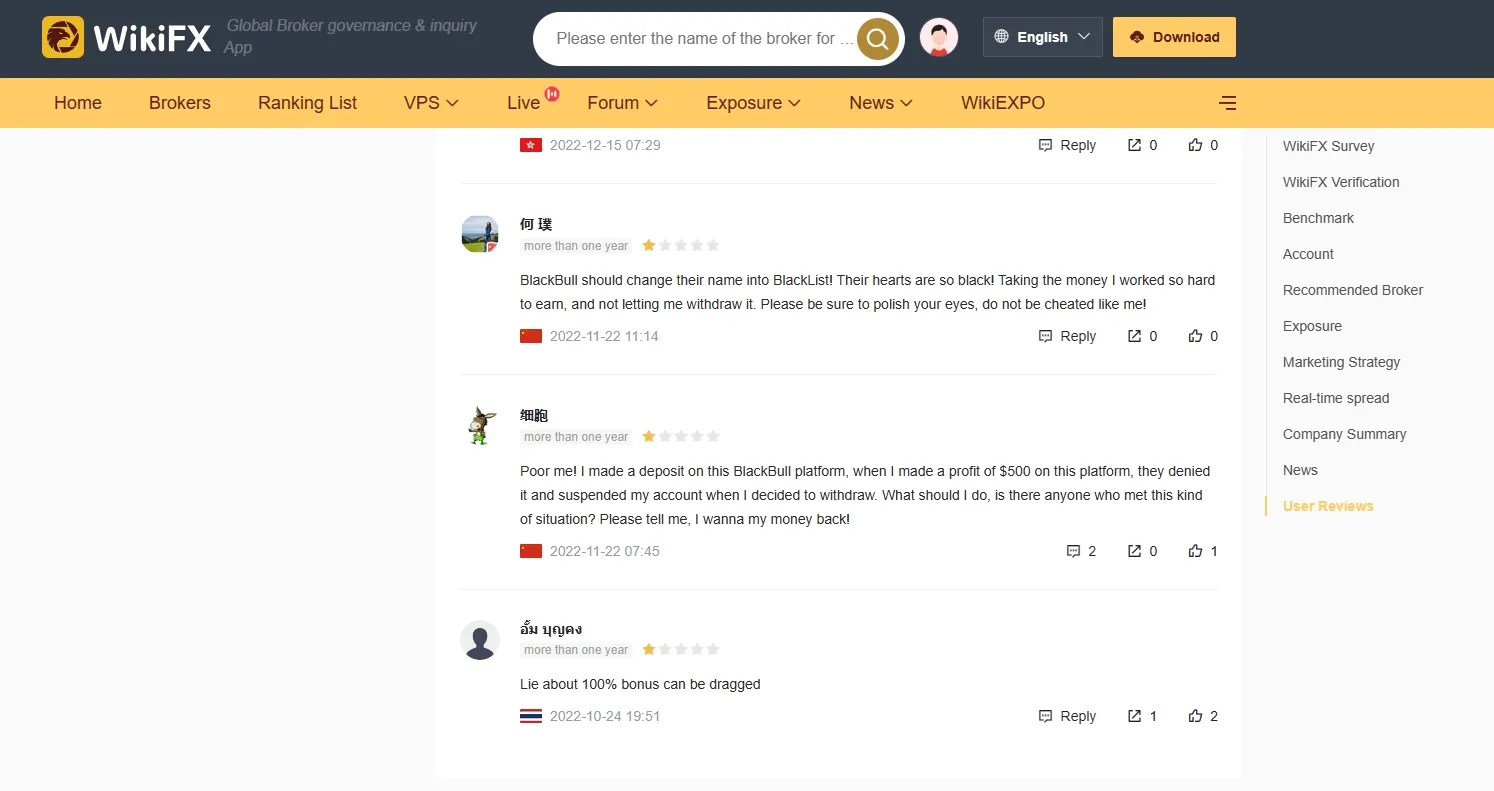Image resolution: width=1494 pixels, height=791 pixels.
Task: Click the Live broadcast badge icon
Action: [551, 94]
